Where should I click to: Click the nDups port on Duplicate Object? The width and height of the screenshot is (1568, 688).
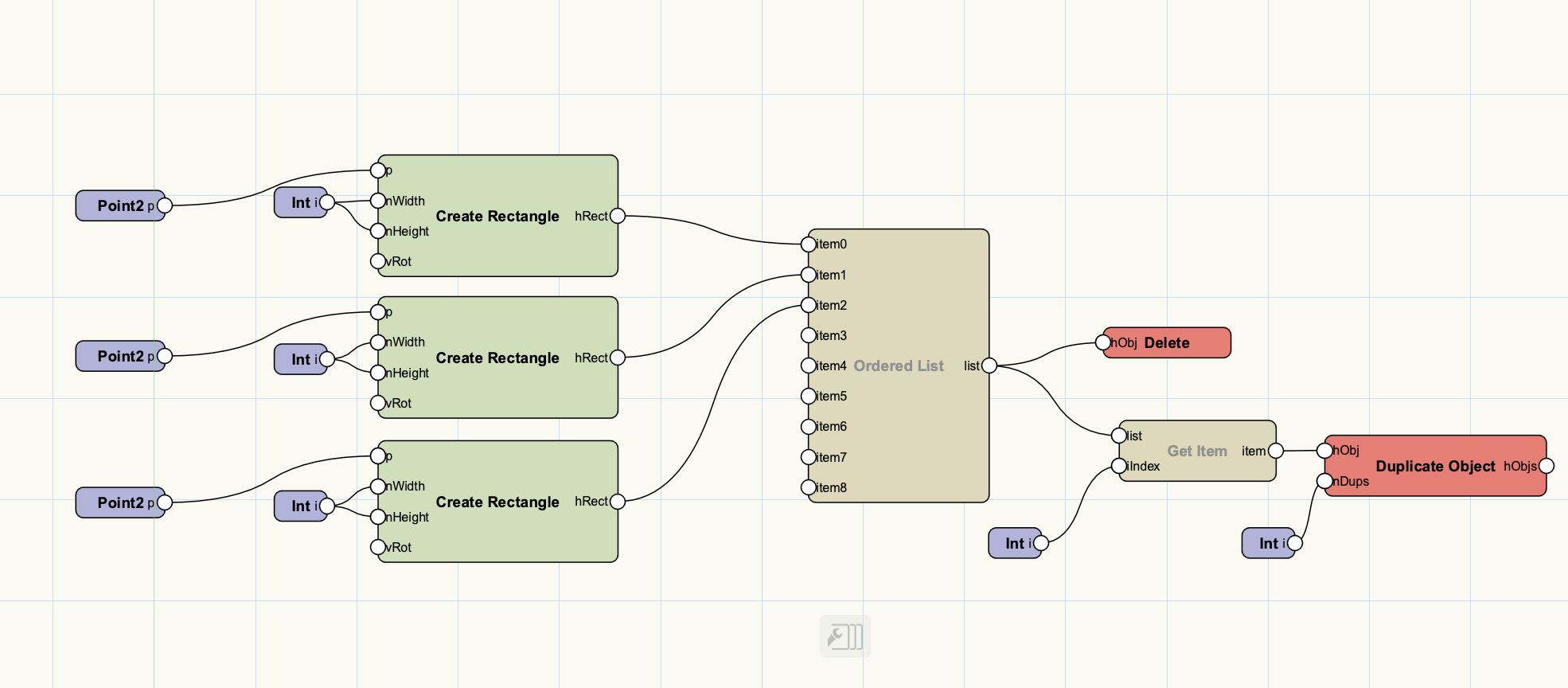tap(1324, 481)
